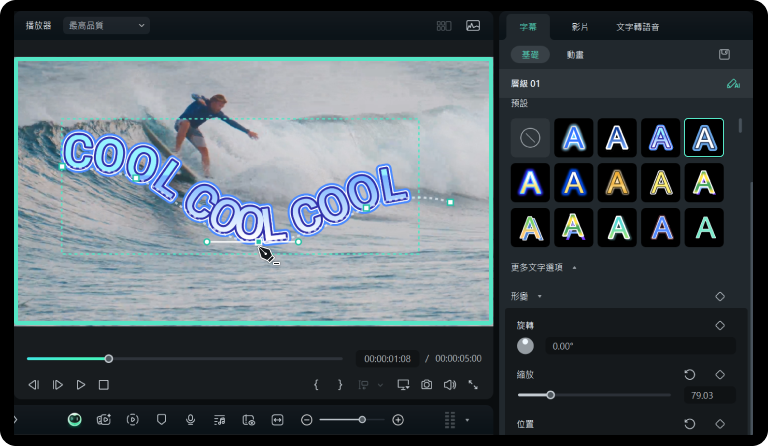Screen dimensions: 768x446
Task: Select the 動畫 sub-tab
Action: pyautogui.click(x=575, y=54)
